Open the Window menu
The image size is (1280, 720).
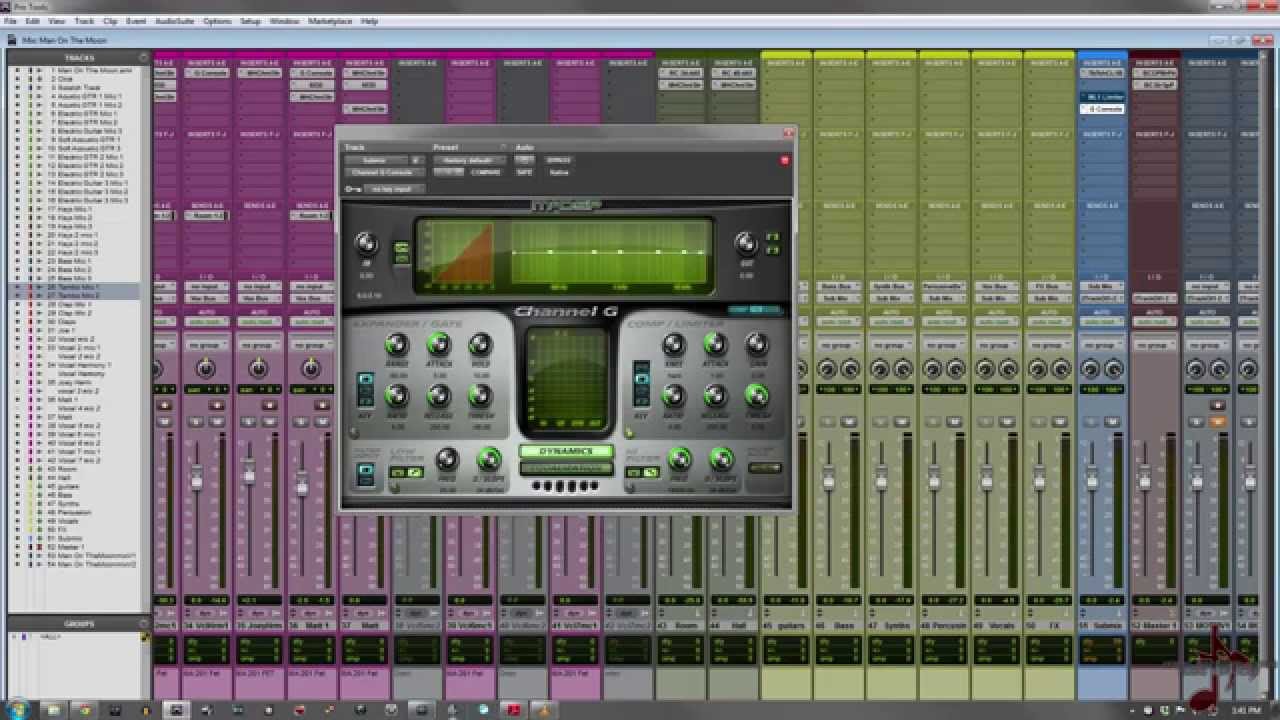[284, 20]
